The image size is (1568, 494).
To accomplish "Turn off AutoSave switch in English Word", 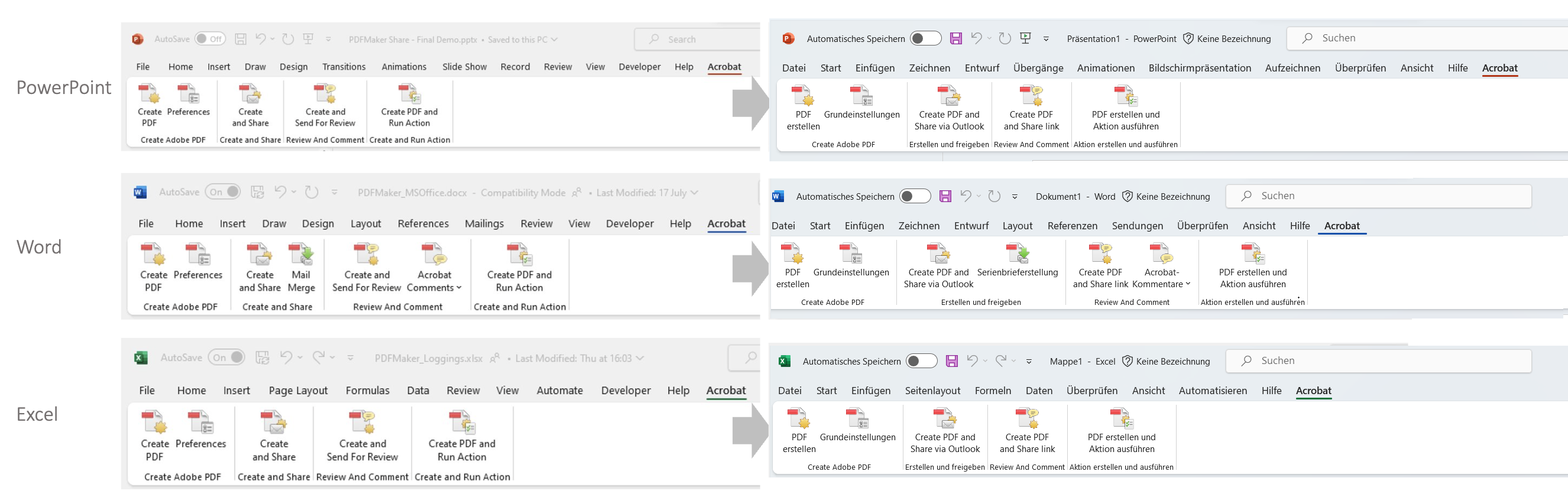I will coord(223,192).
